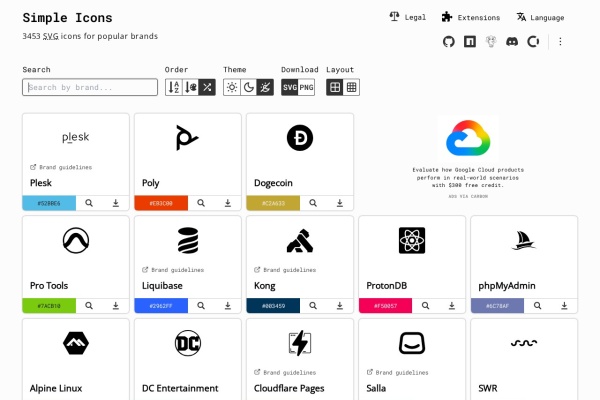Set download format to SVG

pos(290,87)
